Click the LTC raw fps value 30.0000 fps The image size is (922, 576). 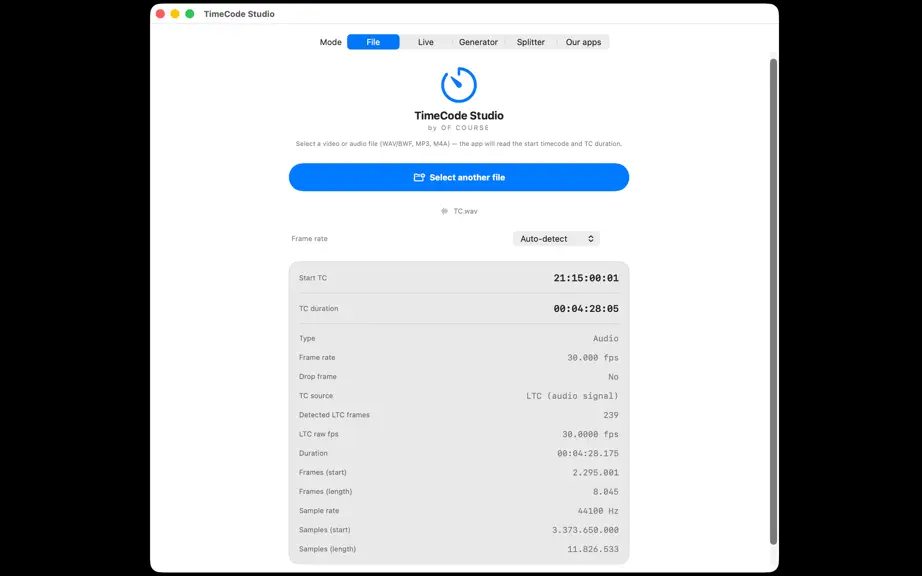pos(590,434)
